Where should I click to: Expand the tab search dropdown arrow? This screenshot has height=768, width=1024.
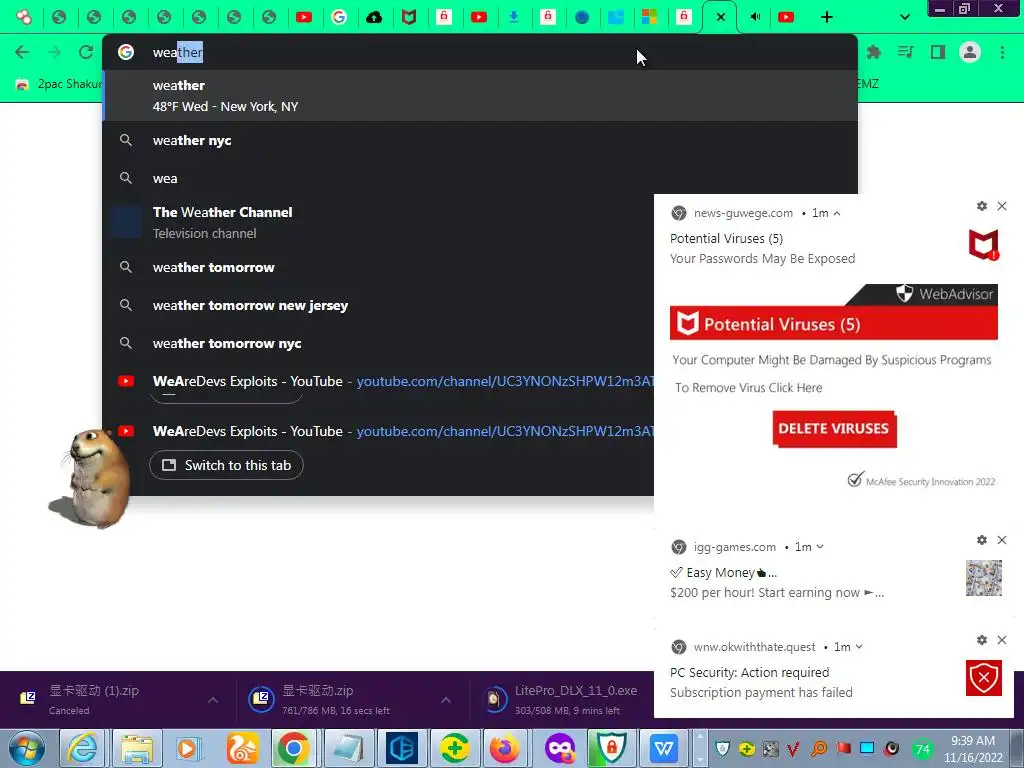click(x=904, y=17)
